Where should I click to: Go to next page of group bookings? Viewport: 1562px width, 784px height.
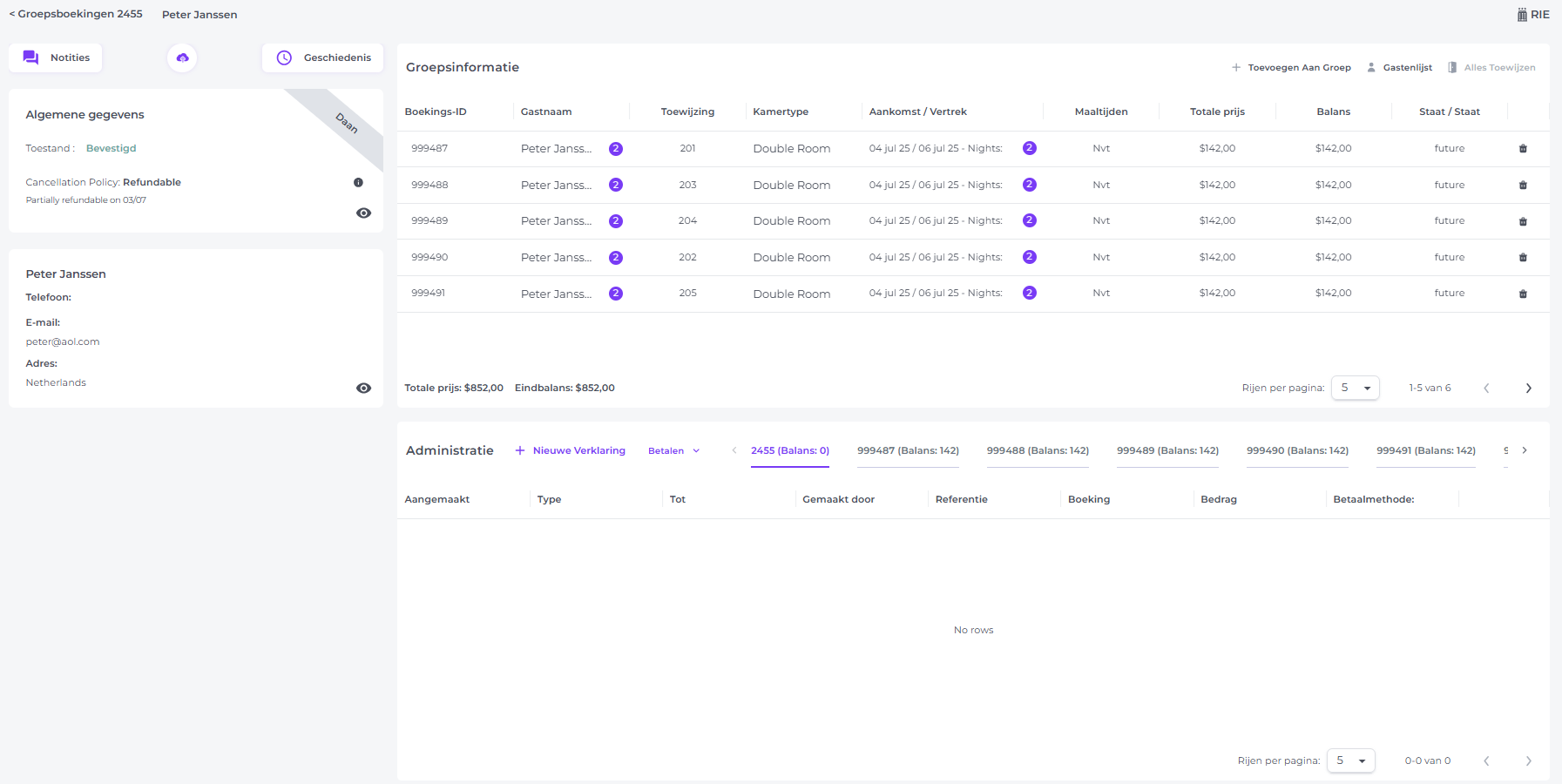click(x=1528, y=389)
